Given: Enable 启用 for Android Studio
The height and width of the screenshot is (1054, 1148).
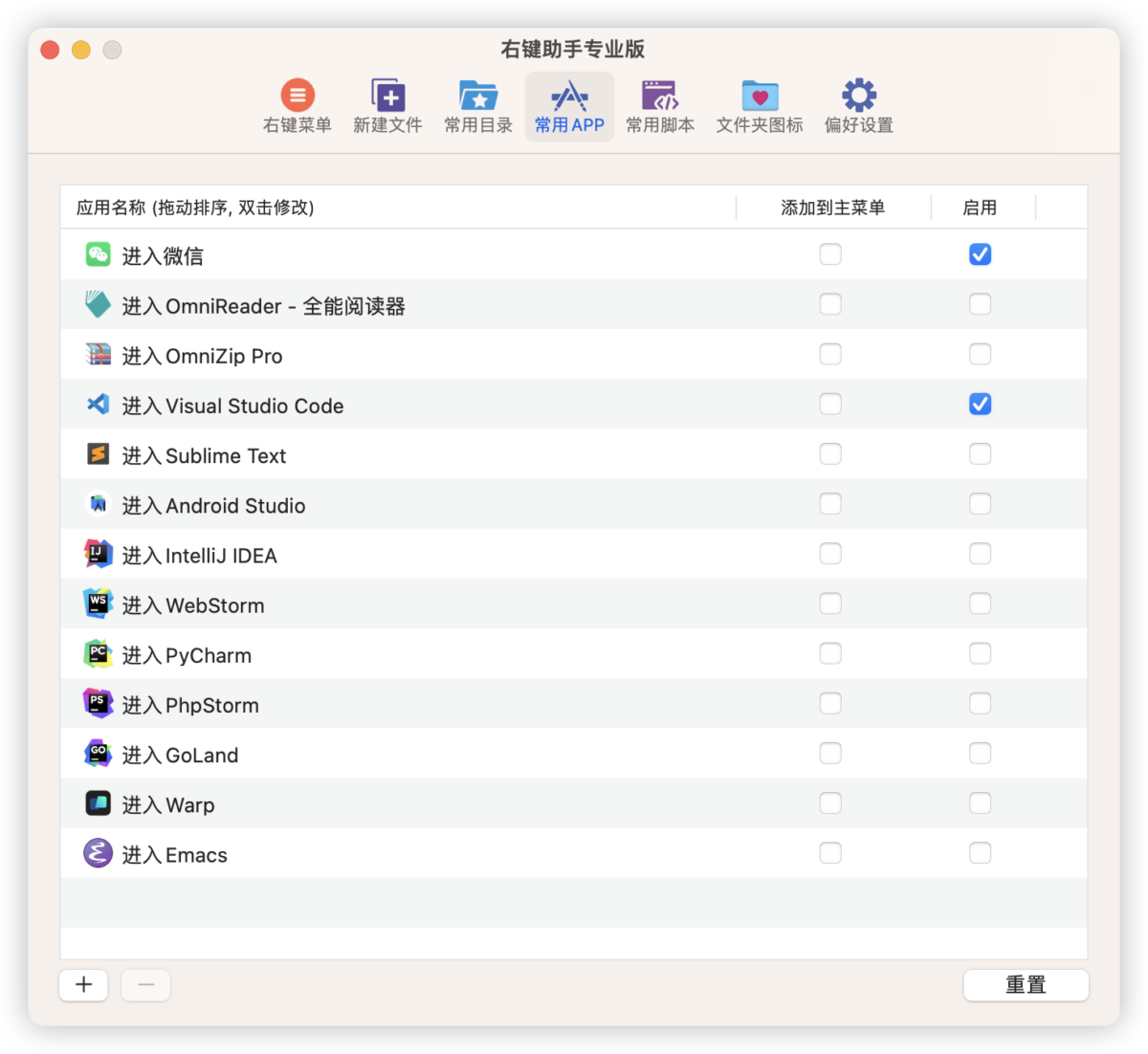Looking at the screenshot, I should pyautogui.click(x=980, y=504).
